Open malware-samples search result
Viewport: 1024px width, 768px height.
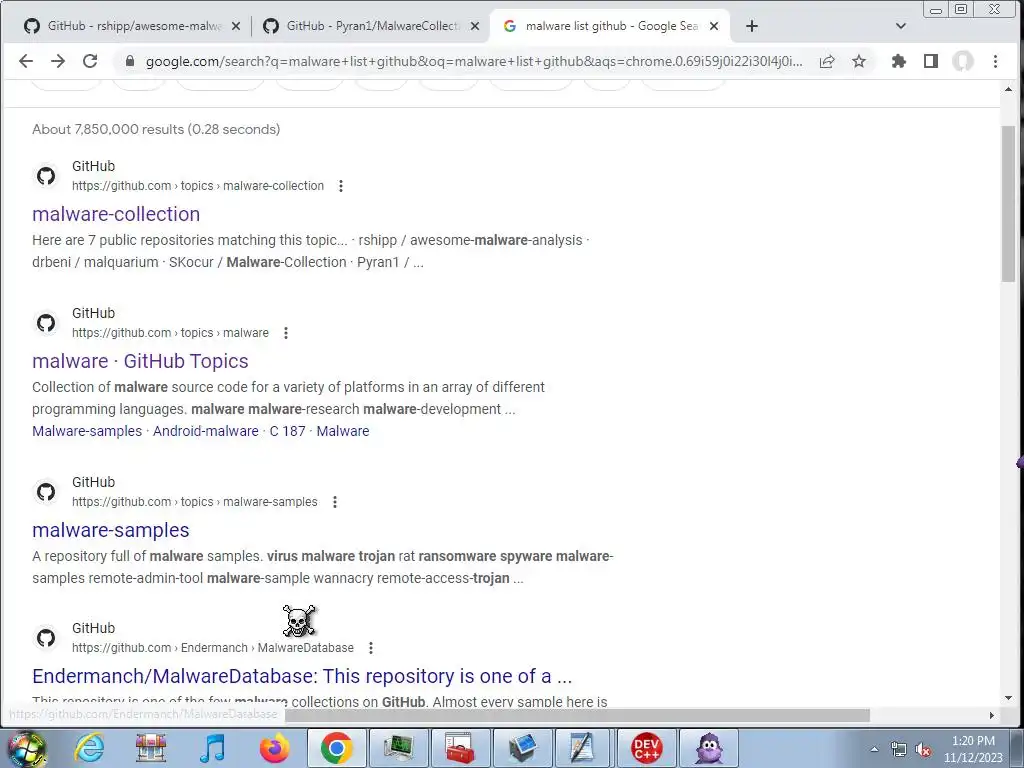pyautogui.click(x=110, y=530)
